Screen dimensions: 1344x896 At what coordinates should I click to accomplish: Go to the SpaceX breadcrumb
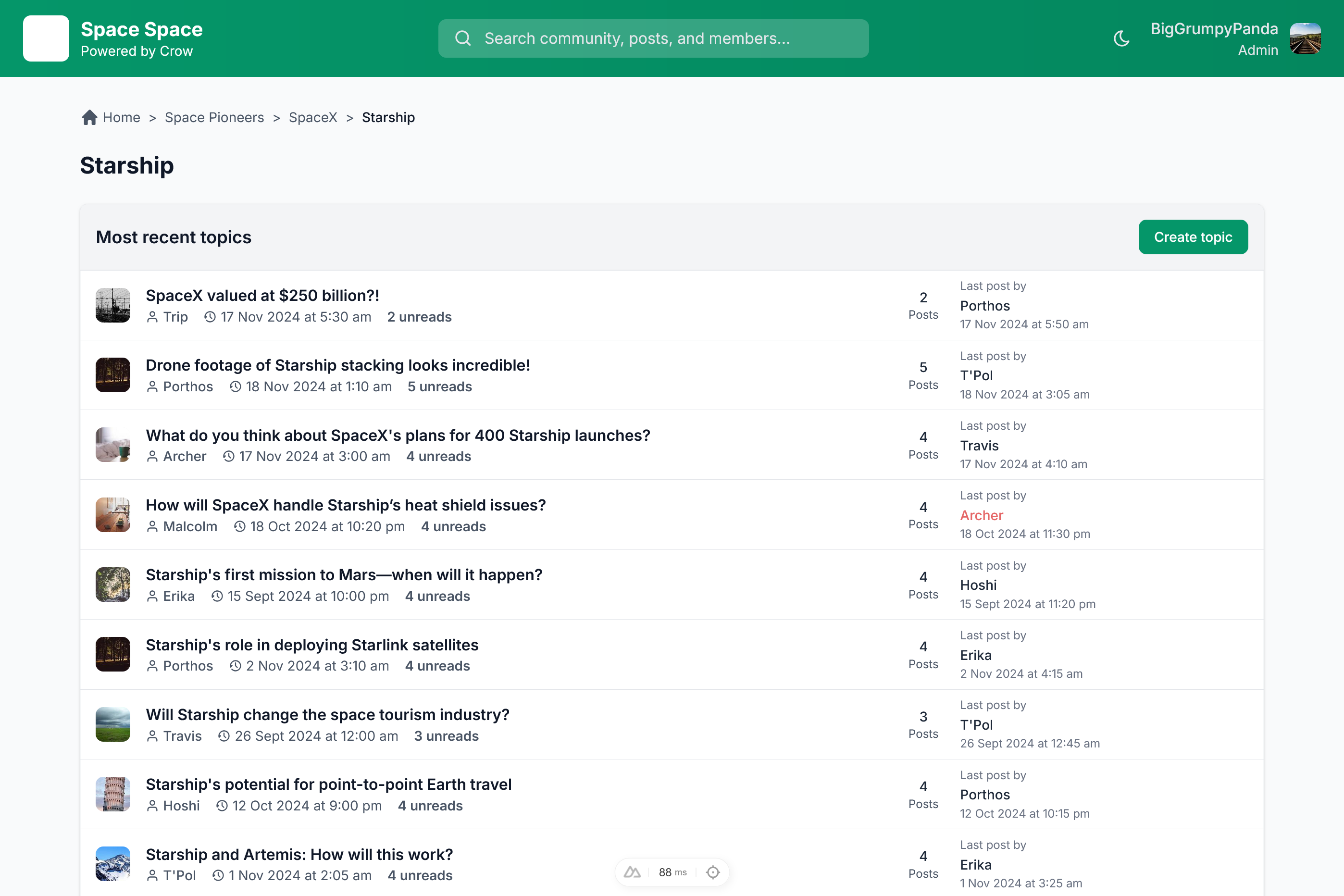pyautogui.click(x=312, y=117)
